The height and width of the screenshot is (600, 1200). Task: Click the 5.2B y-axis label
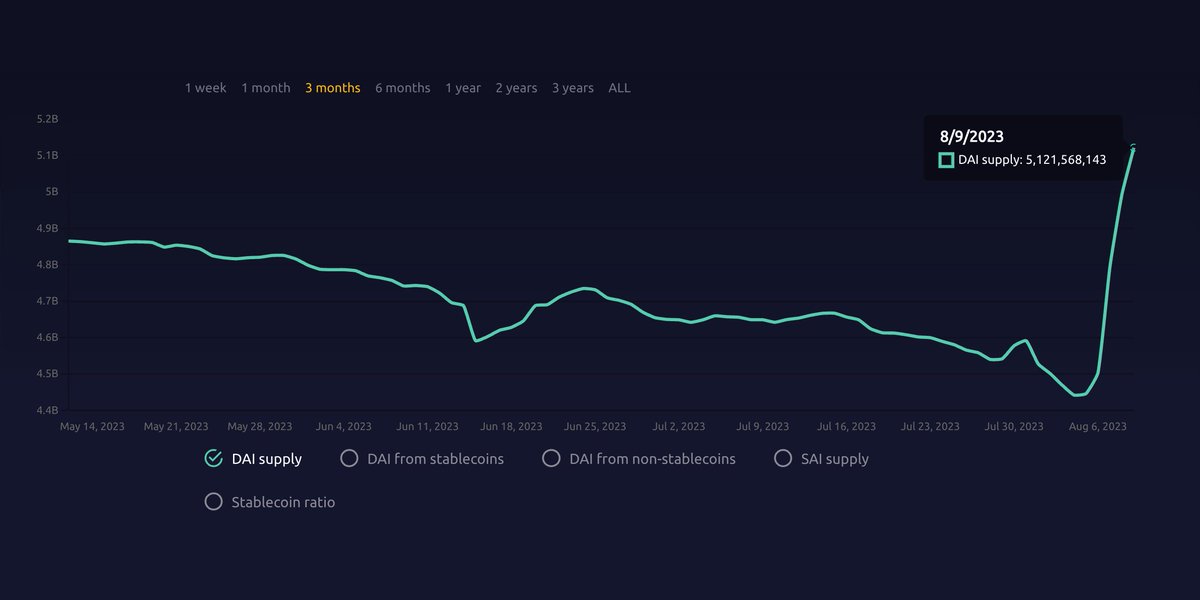(48, 119)
